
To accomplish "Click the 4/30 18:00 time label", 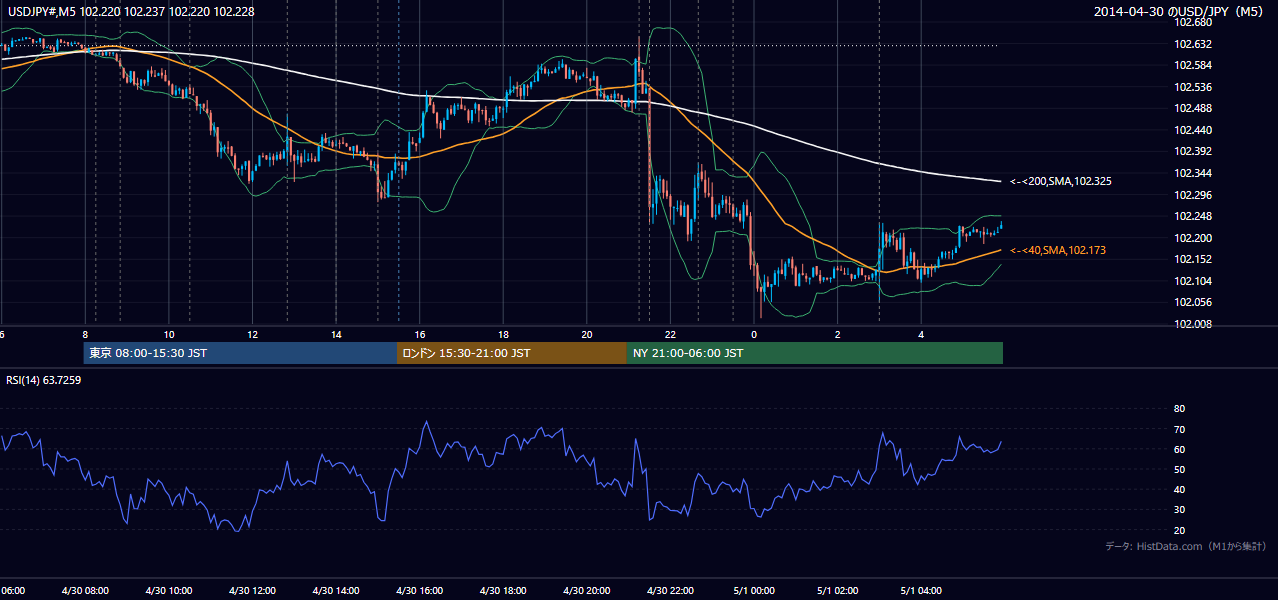I will click(x=503, y=591).
